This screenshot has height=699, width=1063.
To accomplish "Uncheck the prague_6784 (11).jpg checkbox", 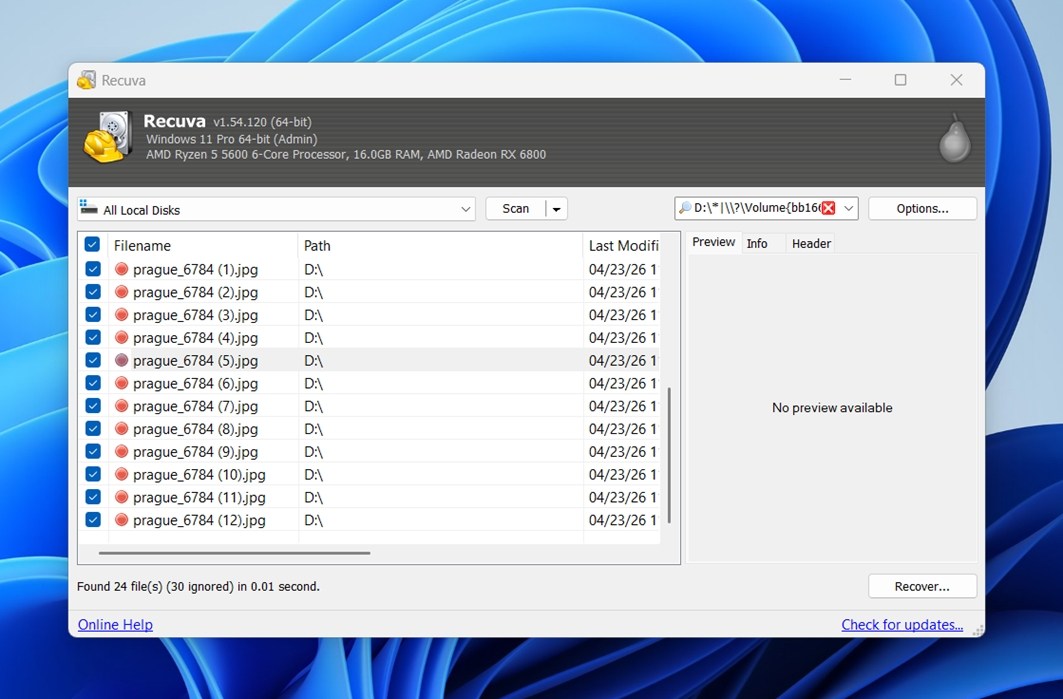I will [93, 497].
